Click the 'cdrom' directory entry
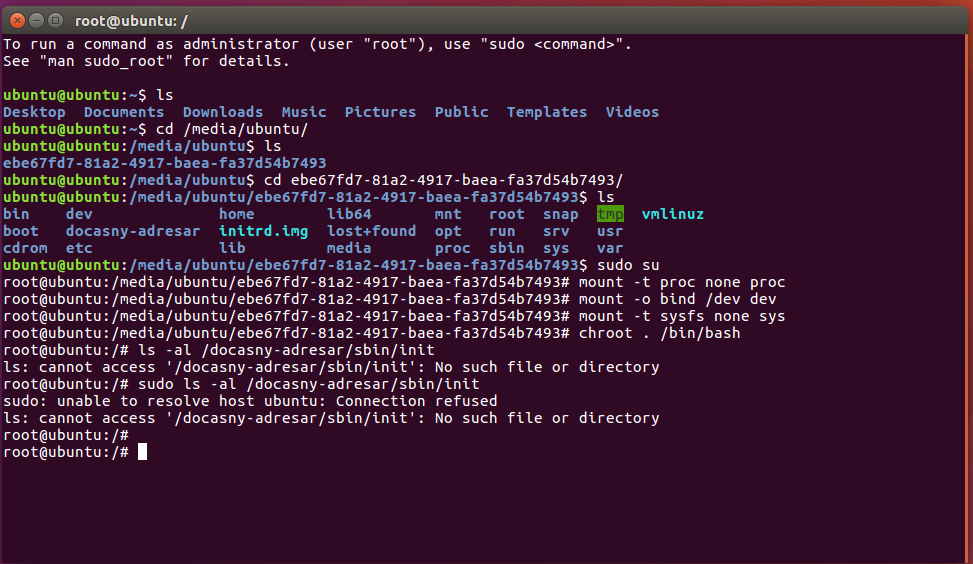 (x=25, y=248)
